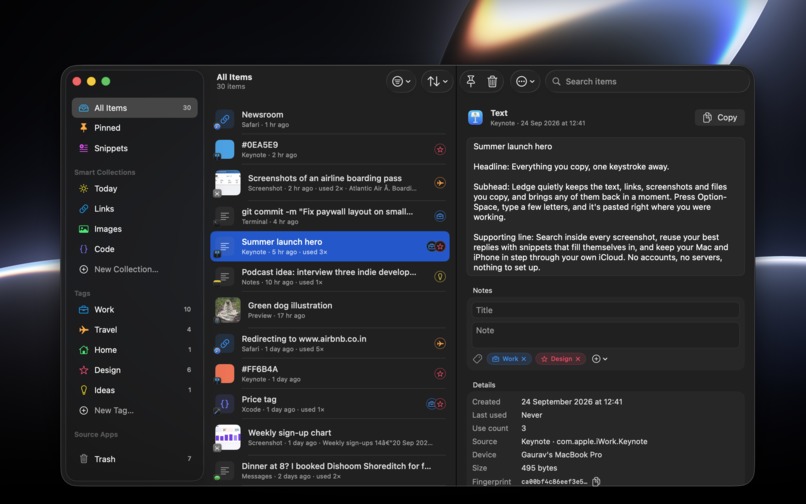Click New Tag… in the sidebar
806x504 pixels.
point(135,410)
